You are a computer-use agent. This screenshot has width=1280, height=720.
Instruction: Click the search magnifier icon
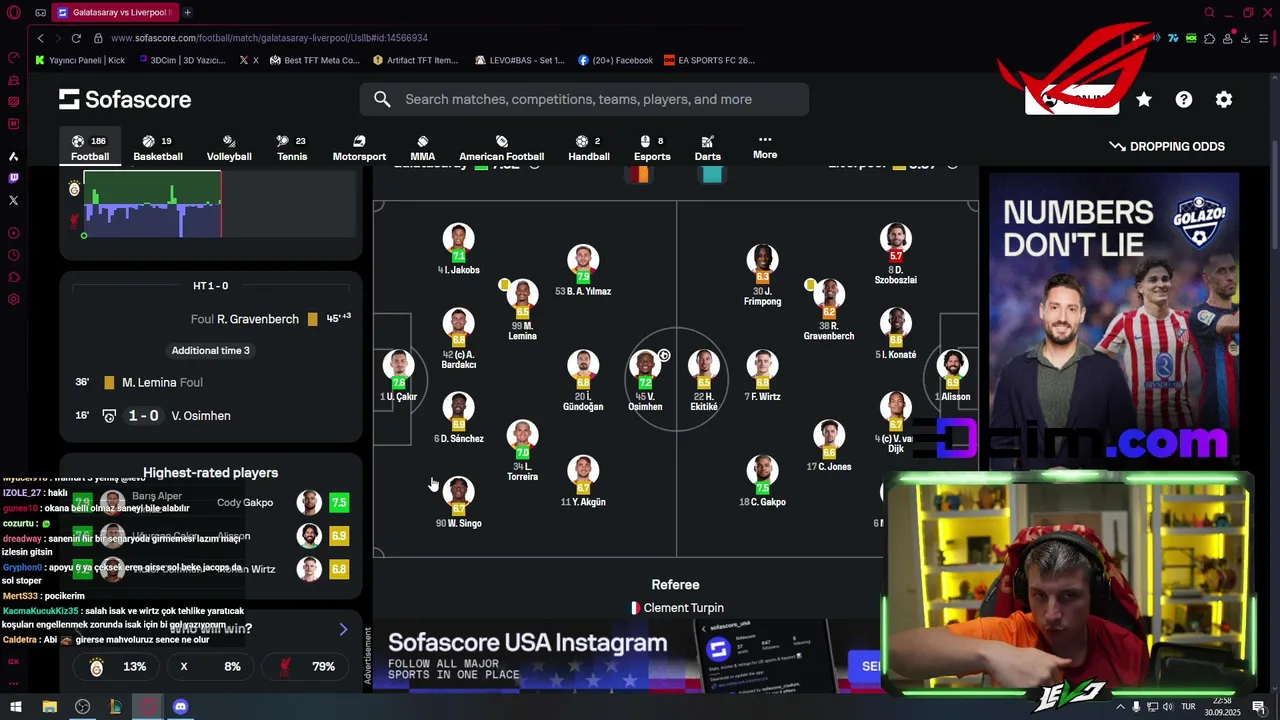(x=382, y=99)
